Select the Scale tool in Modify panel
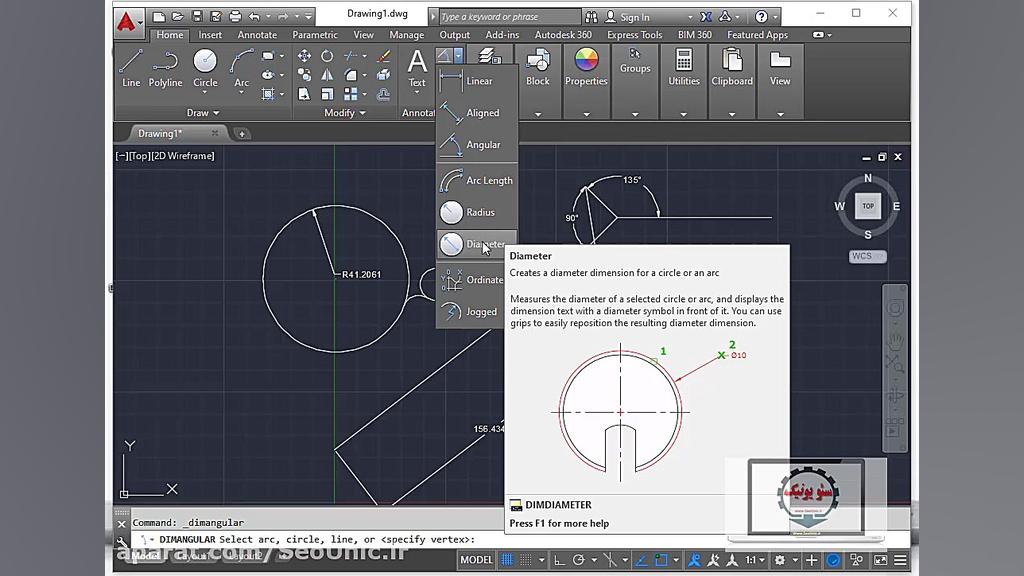Viewport: 1024px width, 576px height. [327, 94]
